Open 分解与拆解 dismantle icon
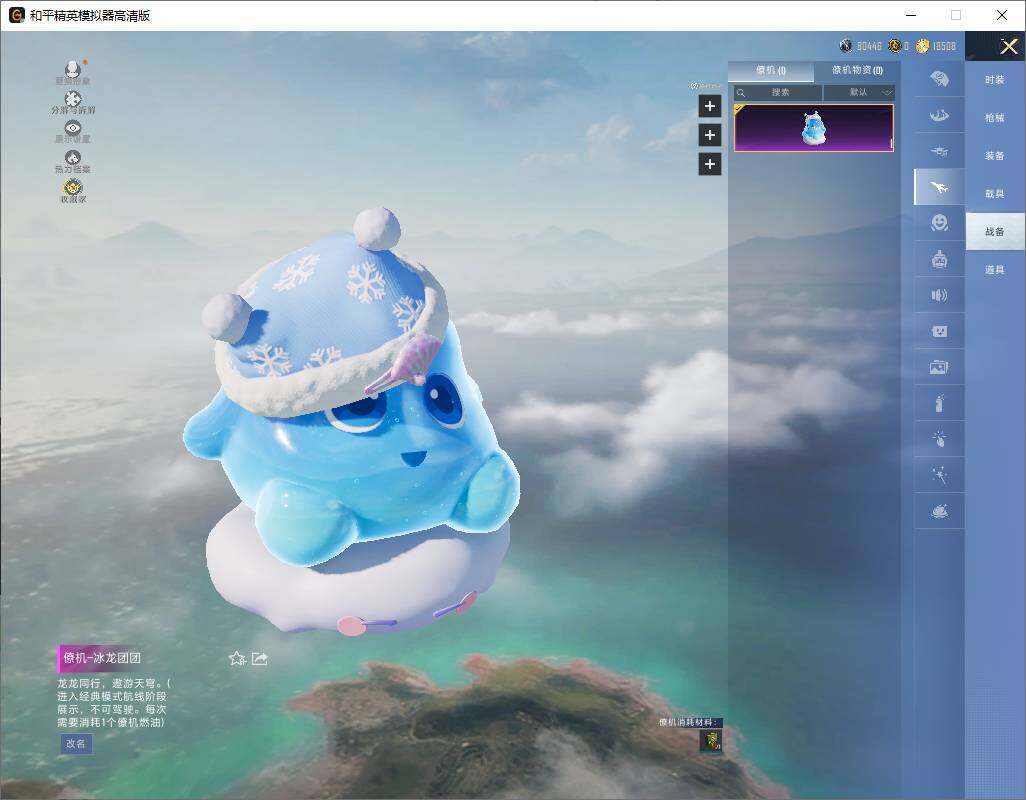This screenshot has width=1026, height=800. 73,99
